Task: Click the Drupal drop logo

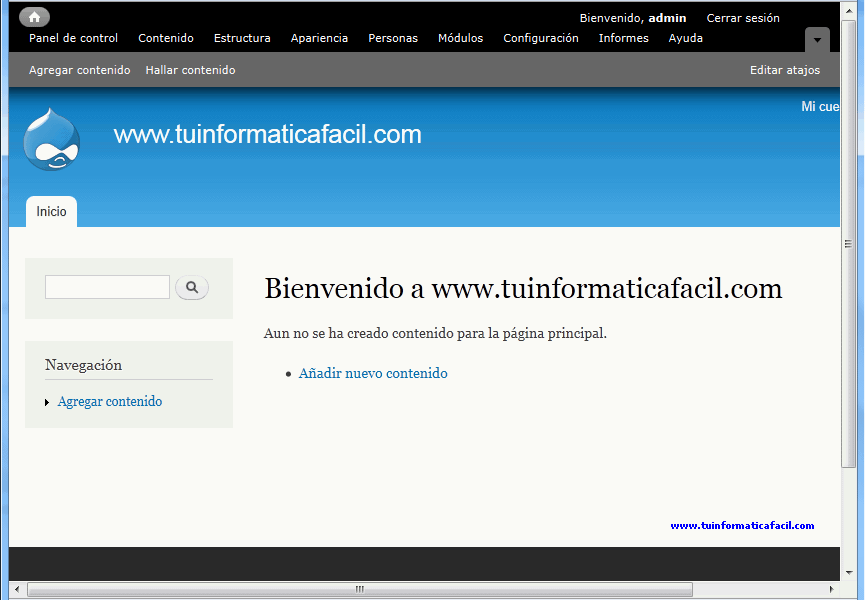Action: tap(52, 139)
